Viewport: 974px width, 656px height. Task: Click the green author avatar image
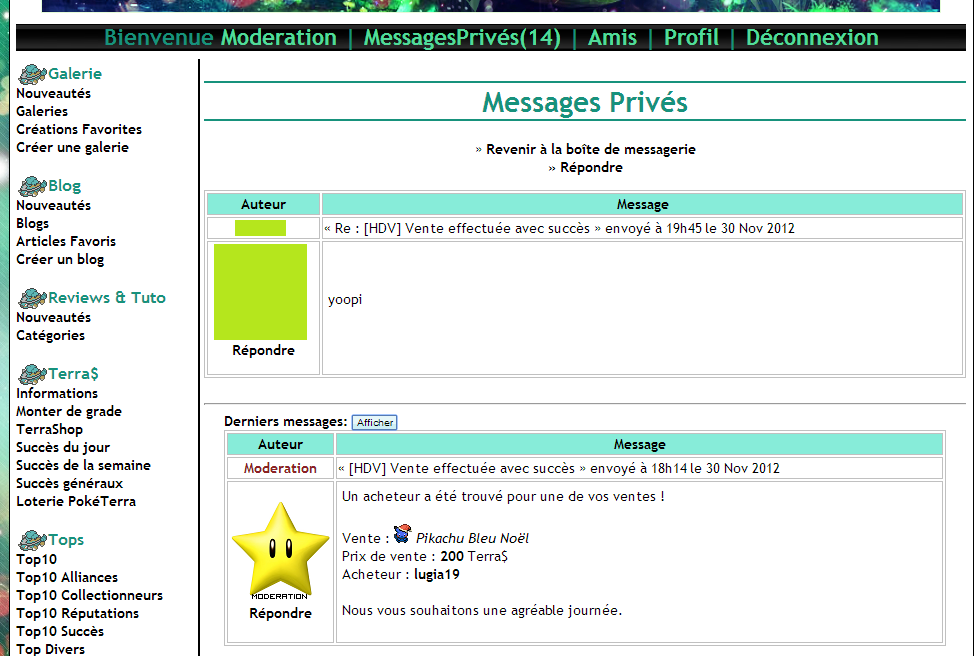click(x=260, y=292)
